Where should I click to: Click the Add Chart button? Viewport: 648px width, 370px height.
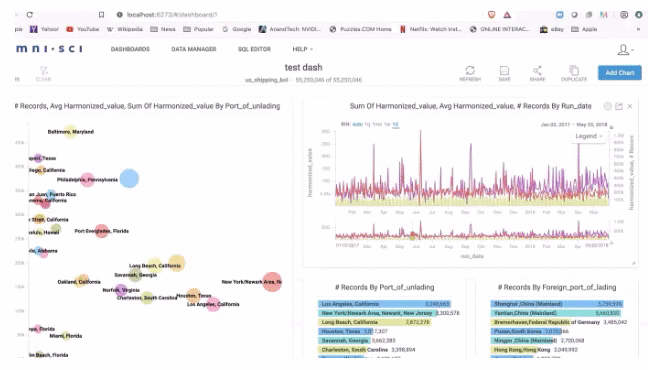click(x=619, y=73)
